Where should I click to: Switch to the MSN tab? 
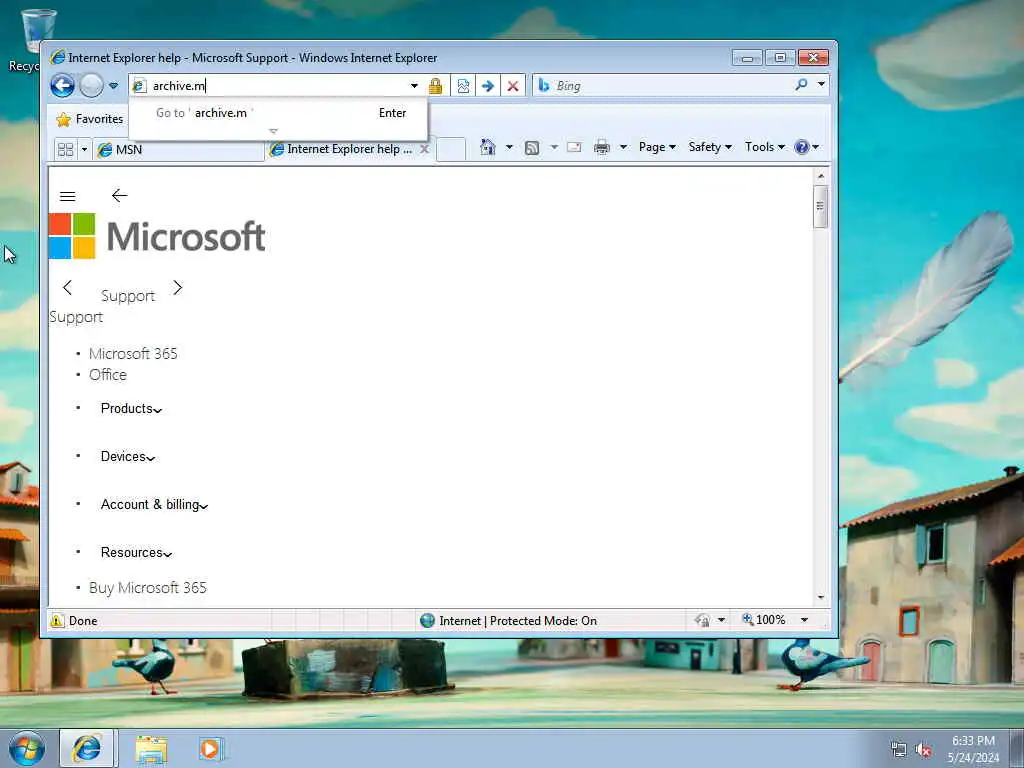[x=178, y=150]
